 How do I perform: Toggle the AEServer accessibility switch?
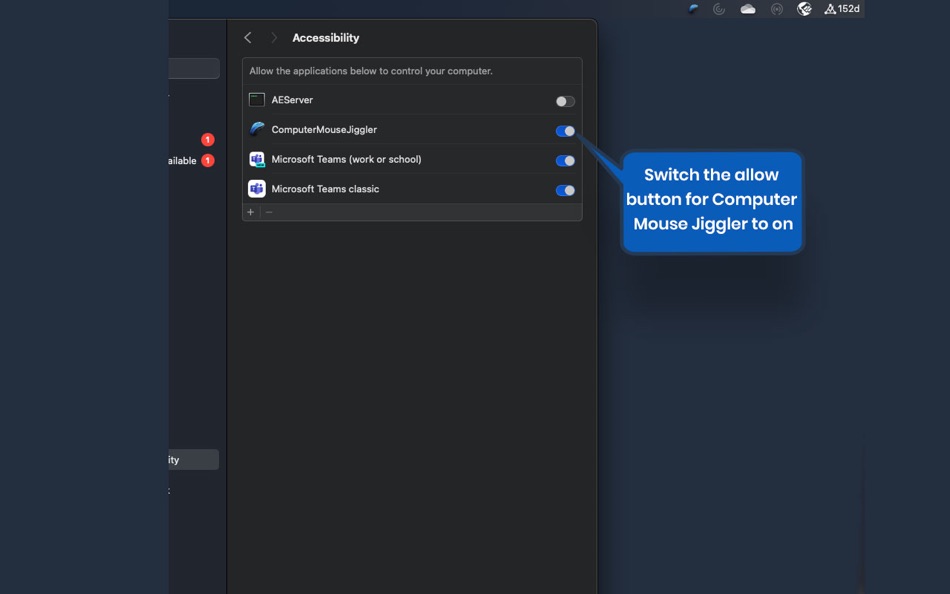tap(565, 101)
